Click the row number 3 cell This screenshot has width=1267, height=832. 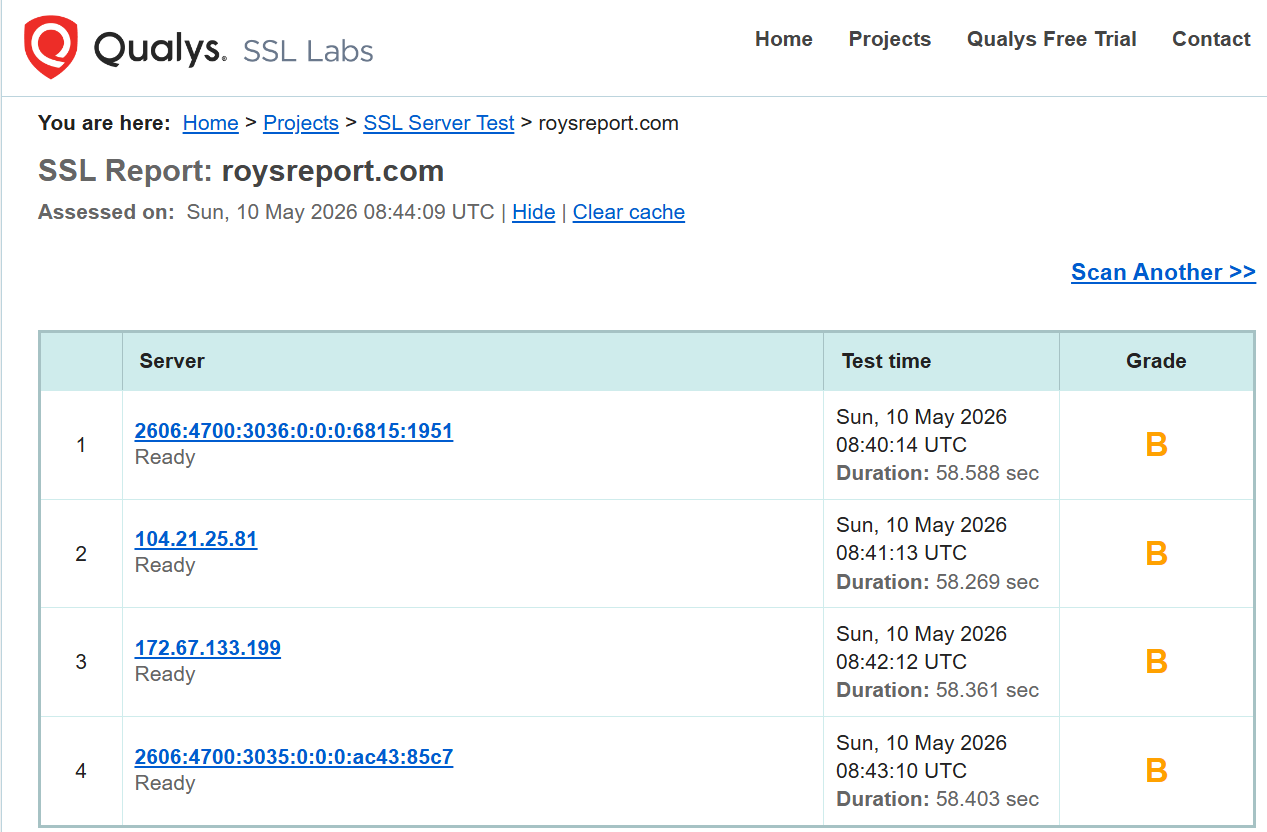point(81,662)
